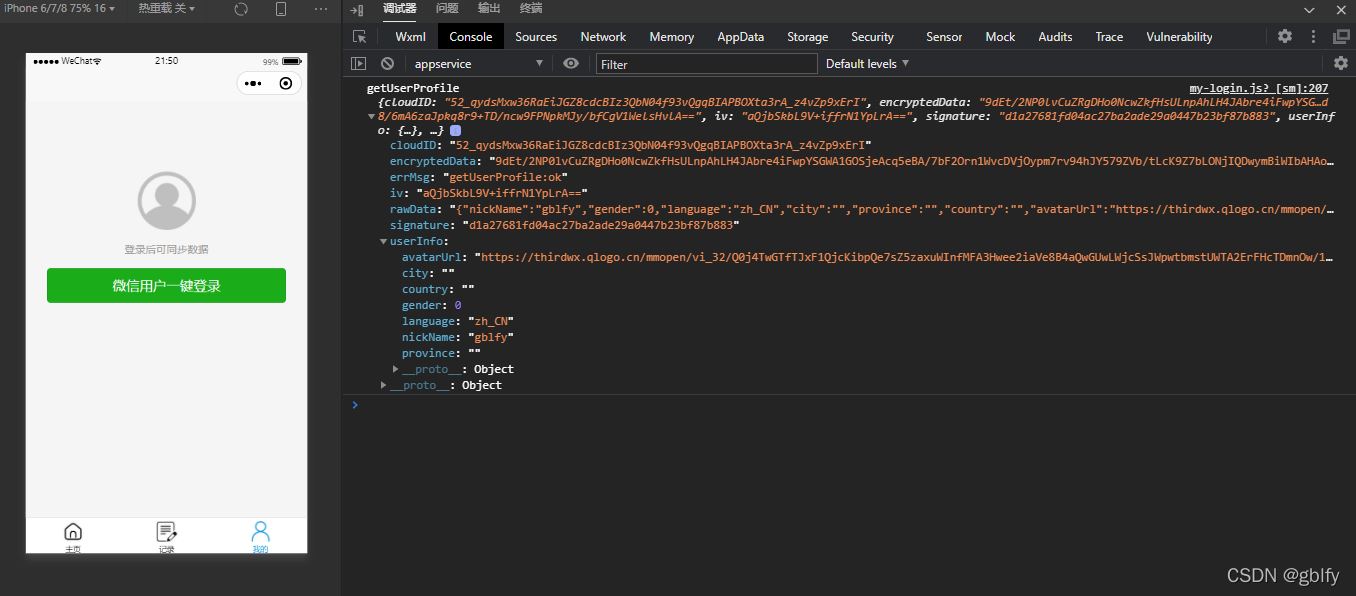Click into the console Filter field
Viewport: 1356px width, 596px height.
[x=706, y=64]
